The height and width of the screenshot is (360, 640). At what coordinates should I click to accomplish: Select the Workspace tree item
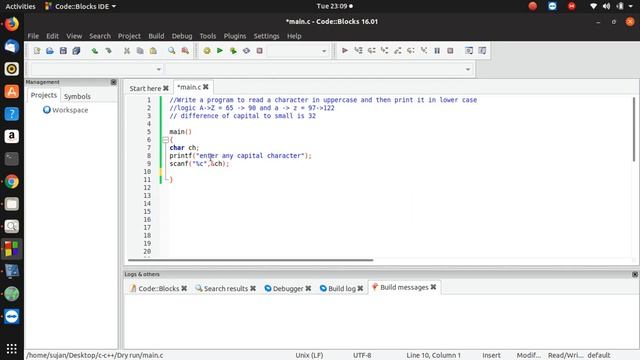65,110
